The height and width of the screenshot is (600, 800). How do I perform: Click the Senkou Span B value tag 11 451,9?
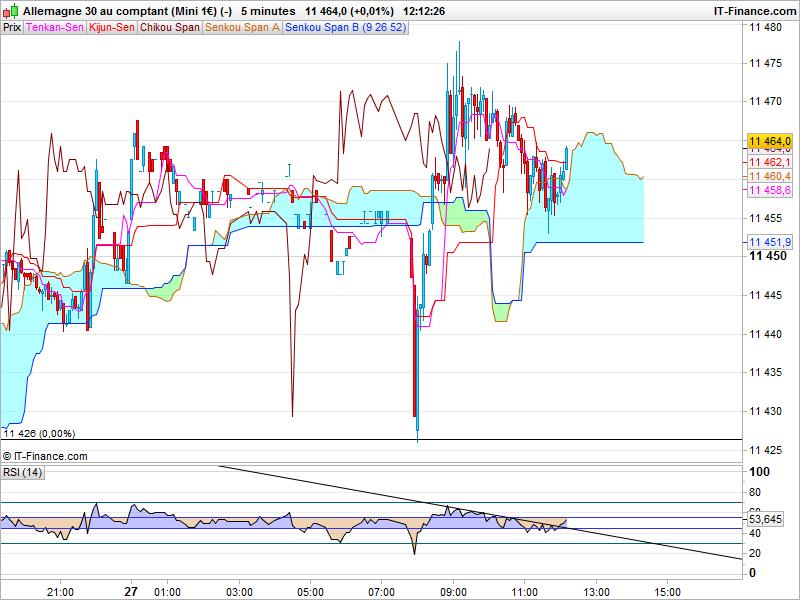tap(770, 242)
